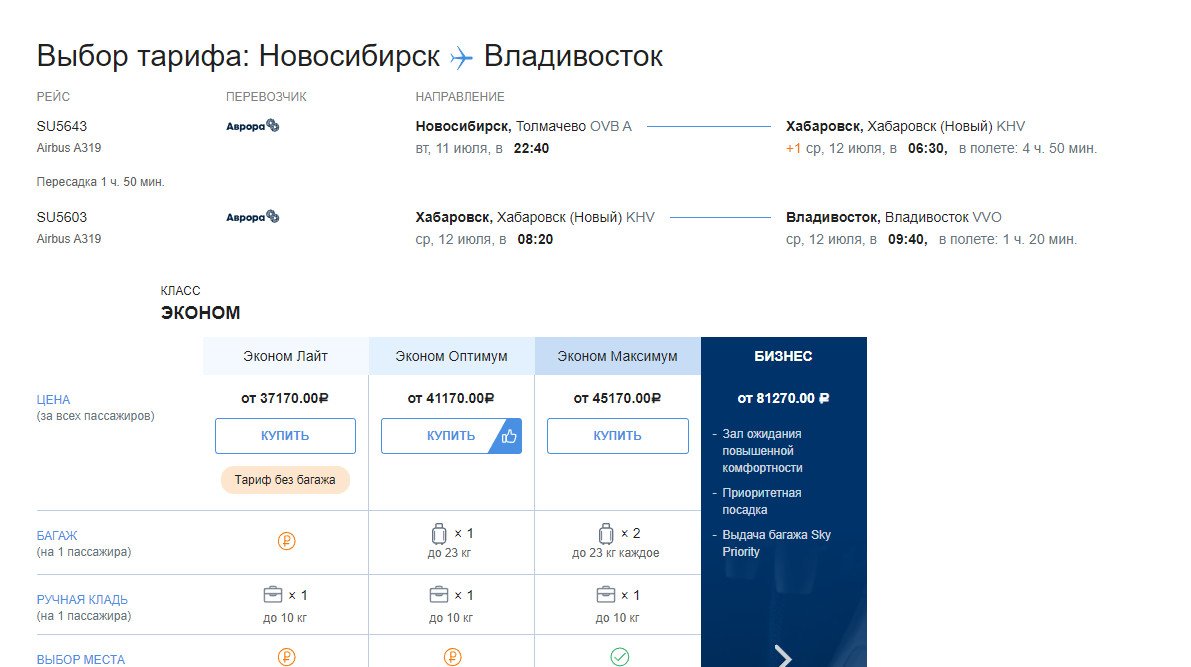Select the Эконом Максимум tariff header

(x=618, y=356)
